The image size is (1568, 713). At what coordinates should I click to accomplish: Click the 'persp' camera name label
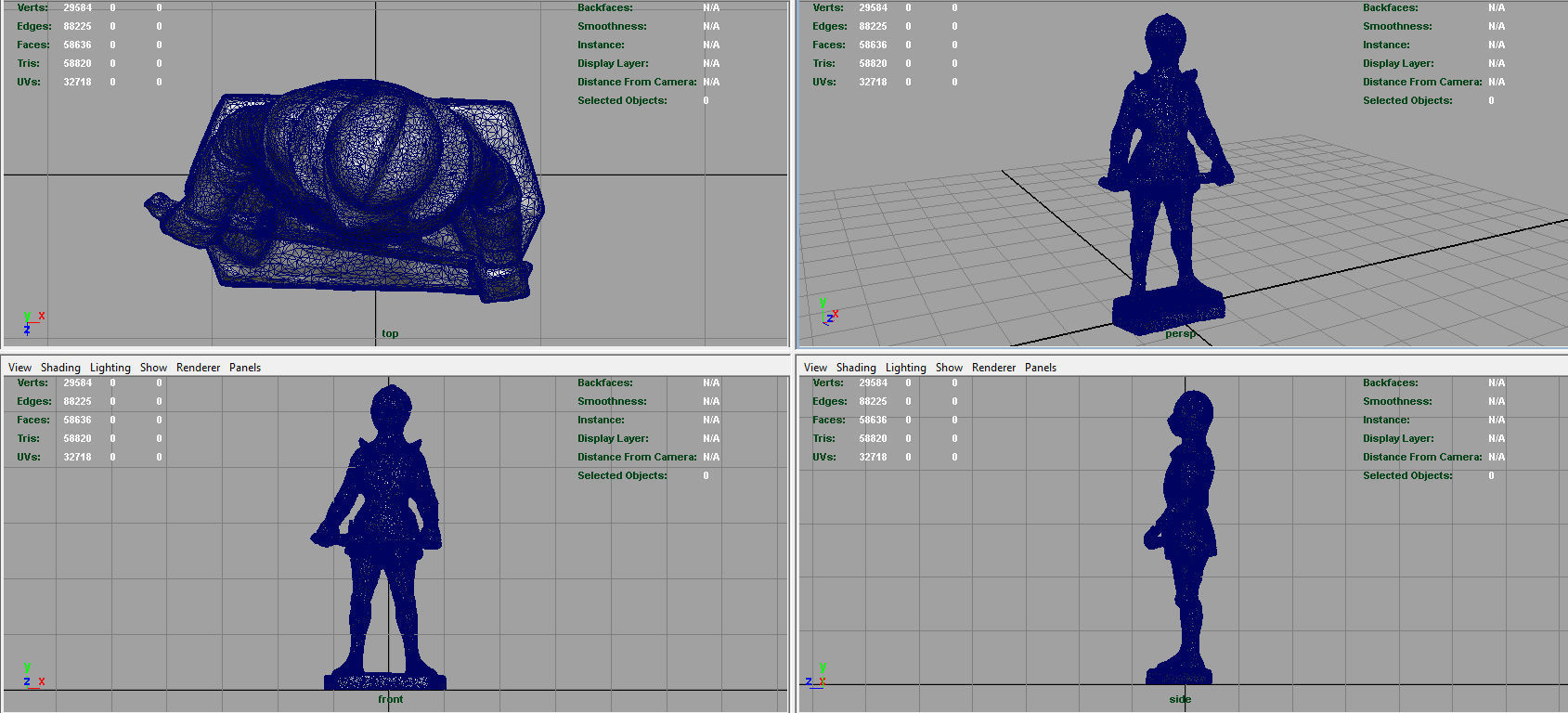pos(1180,333)
